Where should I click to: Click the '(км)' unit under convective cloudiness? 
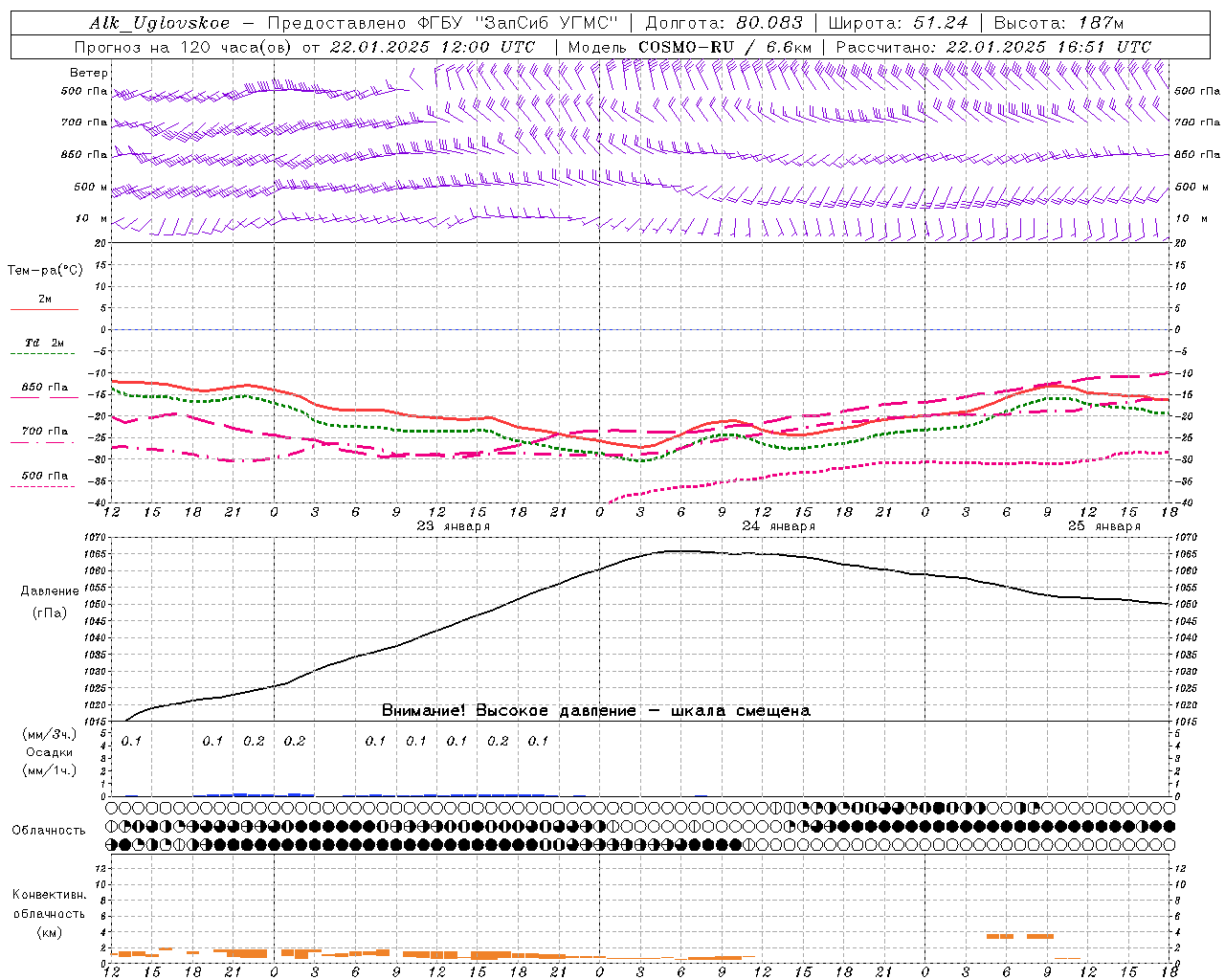49,932
